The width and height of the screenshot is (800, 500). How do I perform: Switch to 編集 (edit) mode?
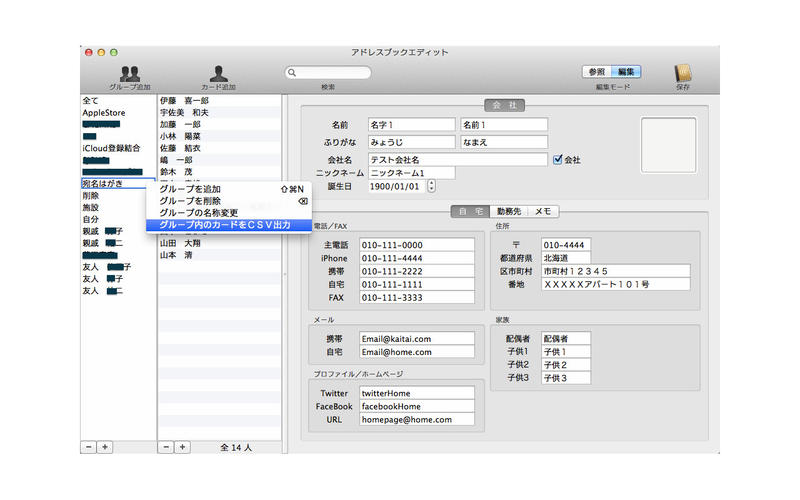click(x=626, y=72)
